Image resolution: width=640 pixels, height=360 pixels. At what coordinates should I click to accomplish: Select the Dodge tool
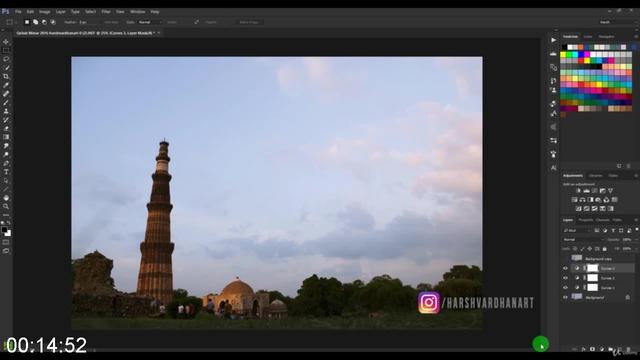[6, 154]
